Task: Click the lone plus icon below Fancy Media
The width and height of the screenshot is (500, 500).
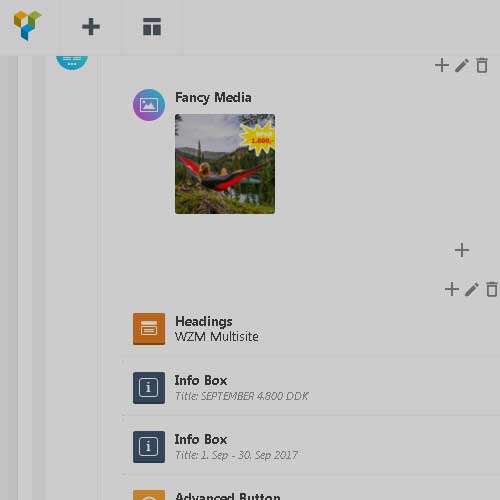Action: (462, 250)
